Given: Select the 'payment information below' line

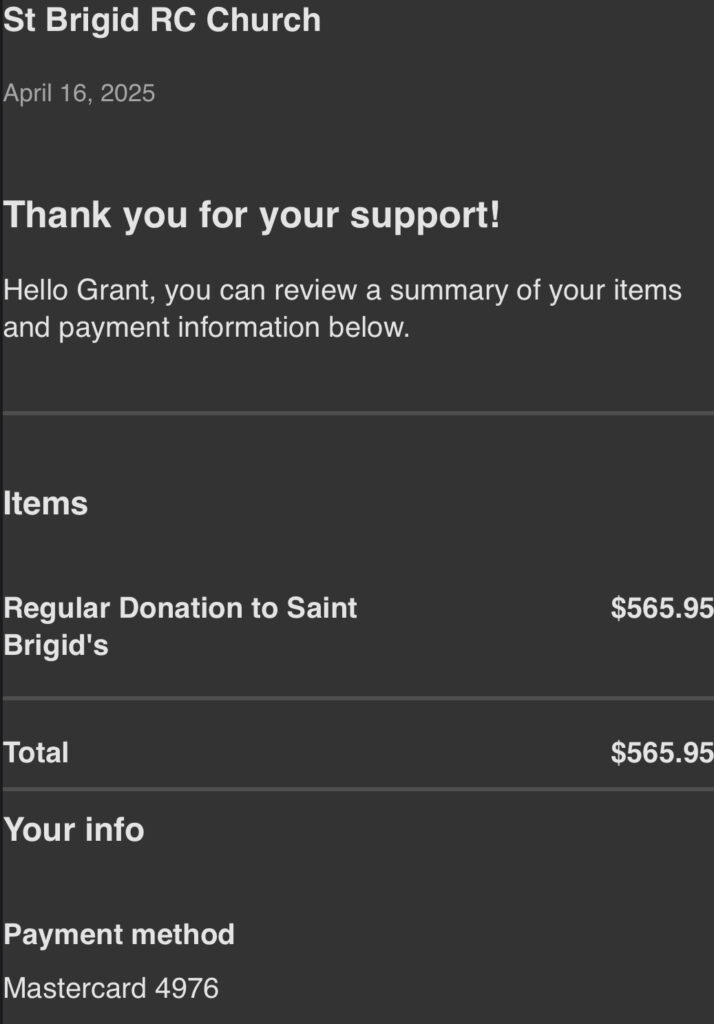Looking at the screenshot, I should (206, 327).
